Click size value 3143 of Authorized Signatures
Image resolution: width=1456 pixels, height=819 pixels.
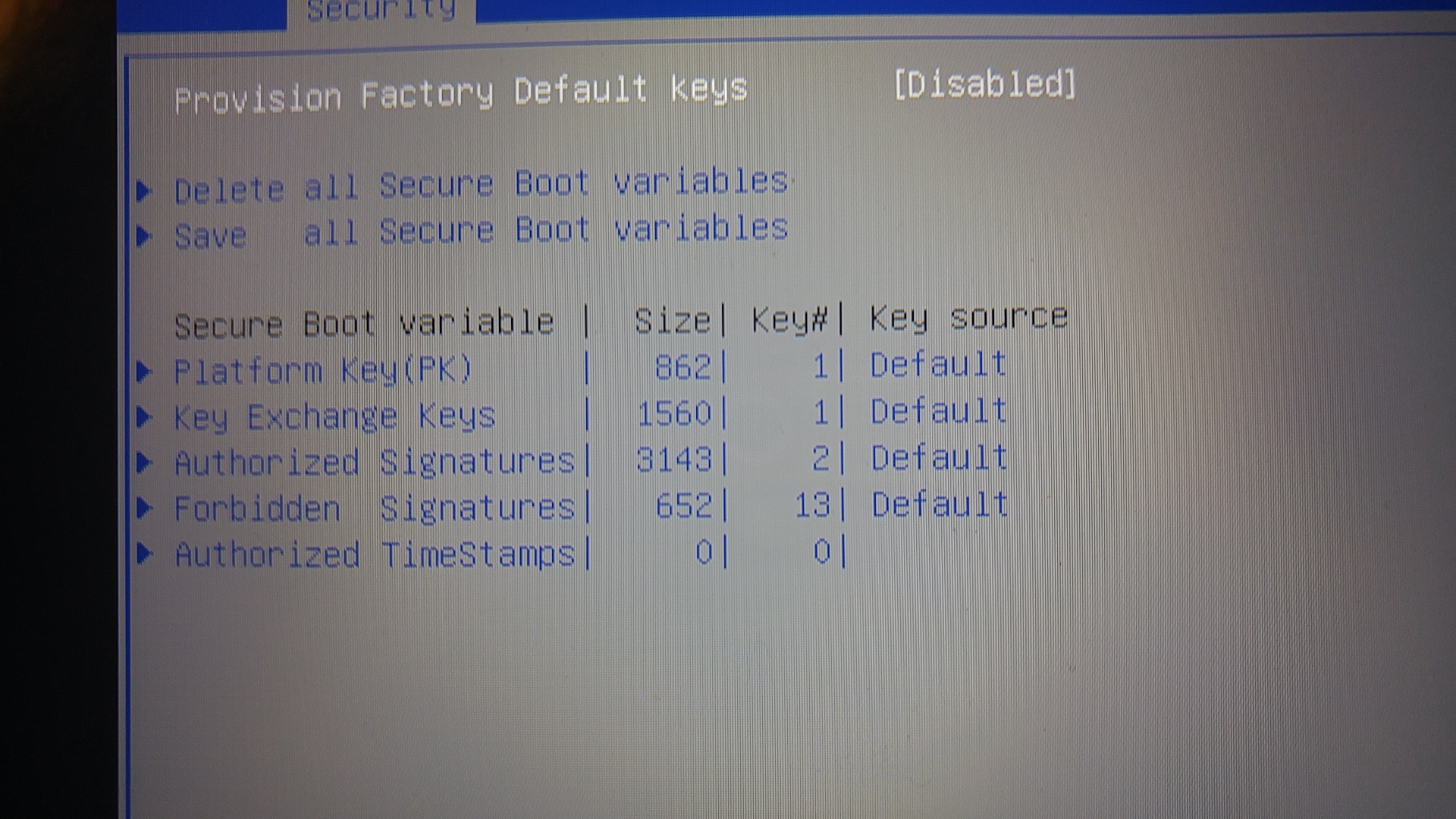[x=674, y=460]
